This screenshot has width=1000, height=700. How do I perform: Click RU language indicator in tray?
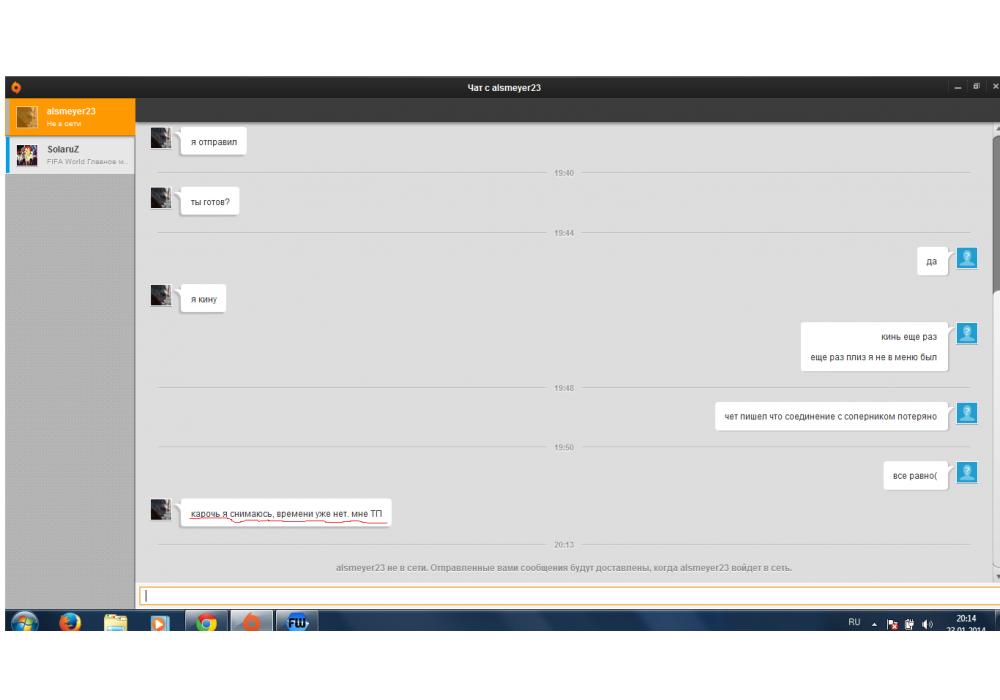coord(855,622)
